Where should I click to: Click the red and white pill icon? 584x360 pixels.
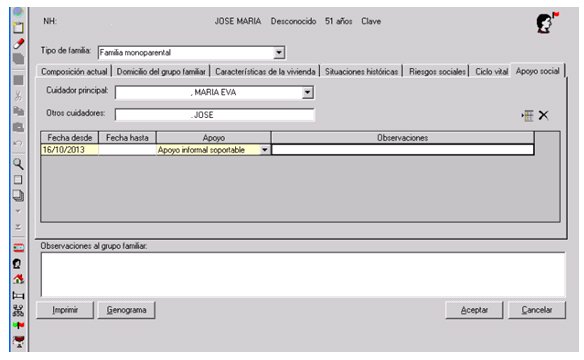(18, 43)
